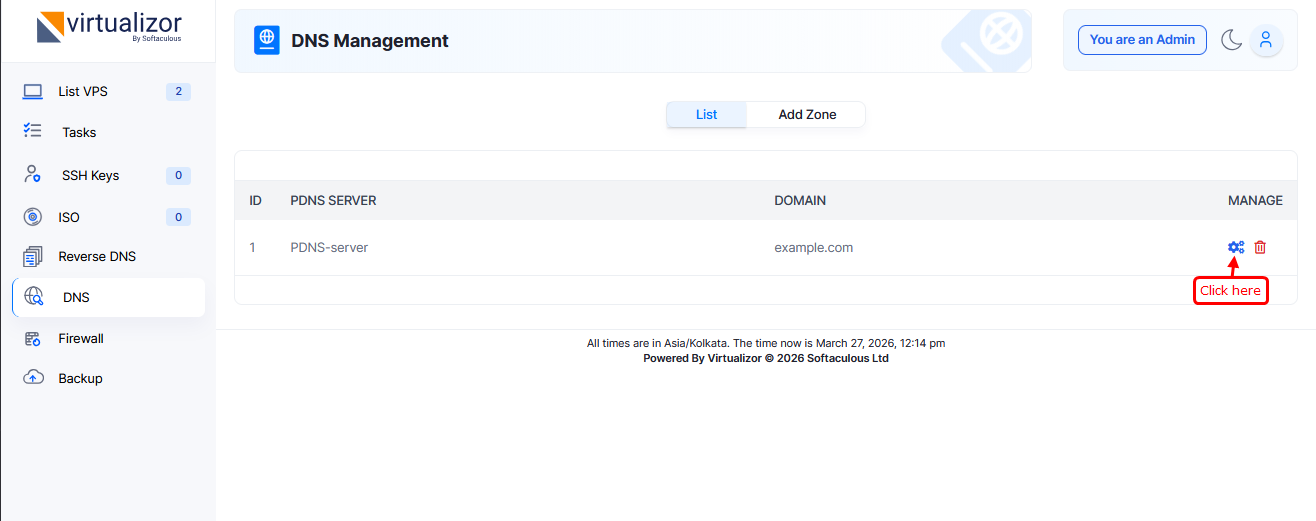Image resolution: width=1316 pixels, height=521 pixels.
Task: Switch to the Add Zone tab
Action: pos(807,114)
